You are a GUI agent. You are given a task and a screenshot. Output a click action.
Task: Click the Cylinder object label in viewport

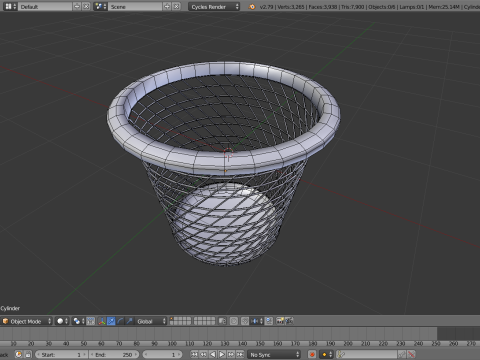click(10, 308)
